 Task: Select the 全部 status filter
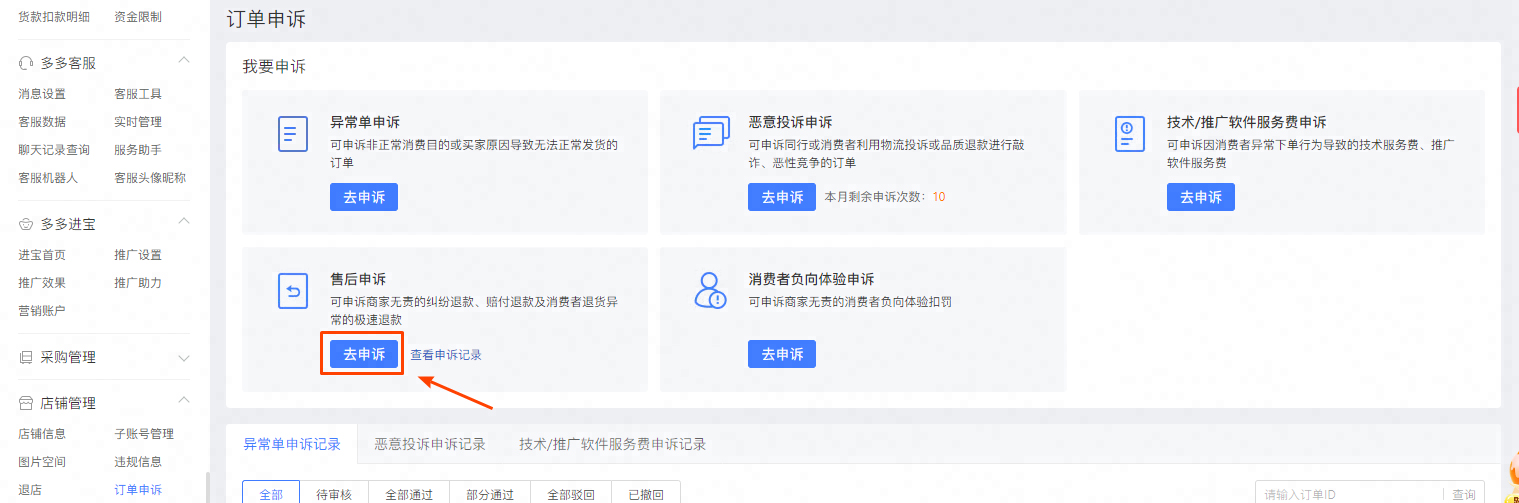point(271,494)
